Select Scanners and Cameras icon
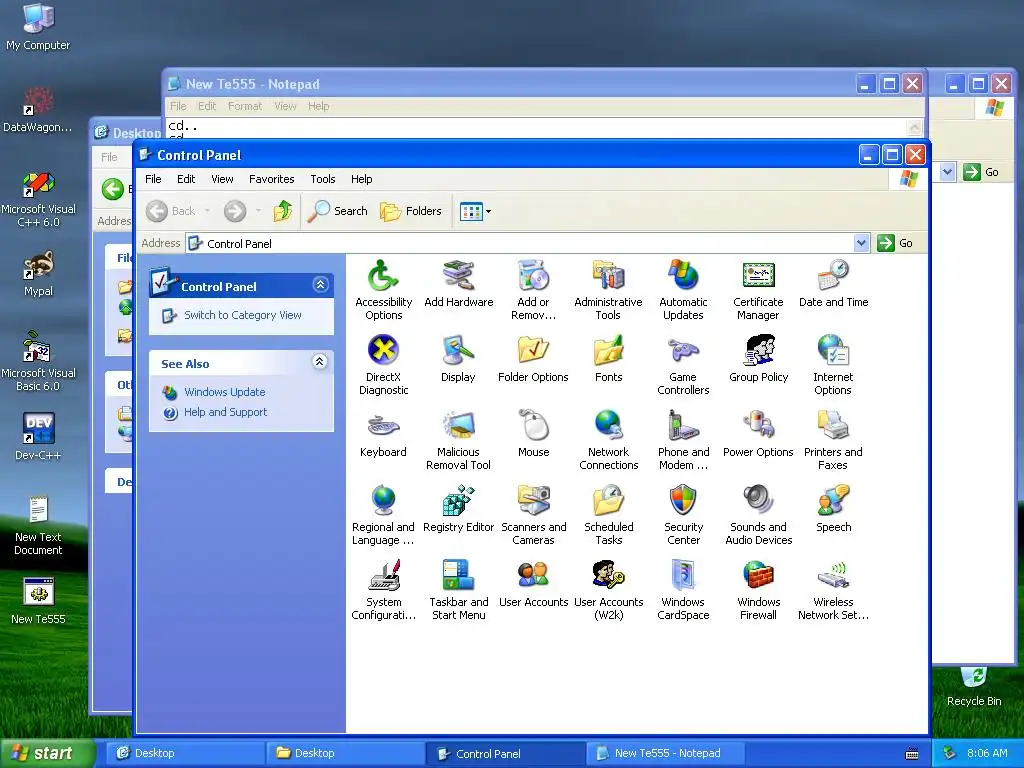This screenshot has height=768, width=1024. click(534, 515)
